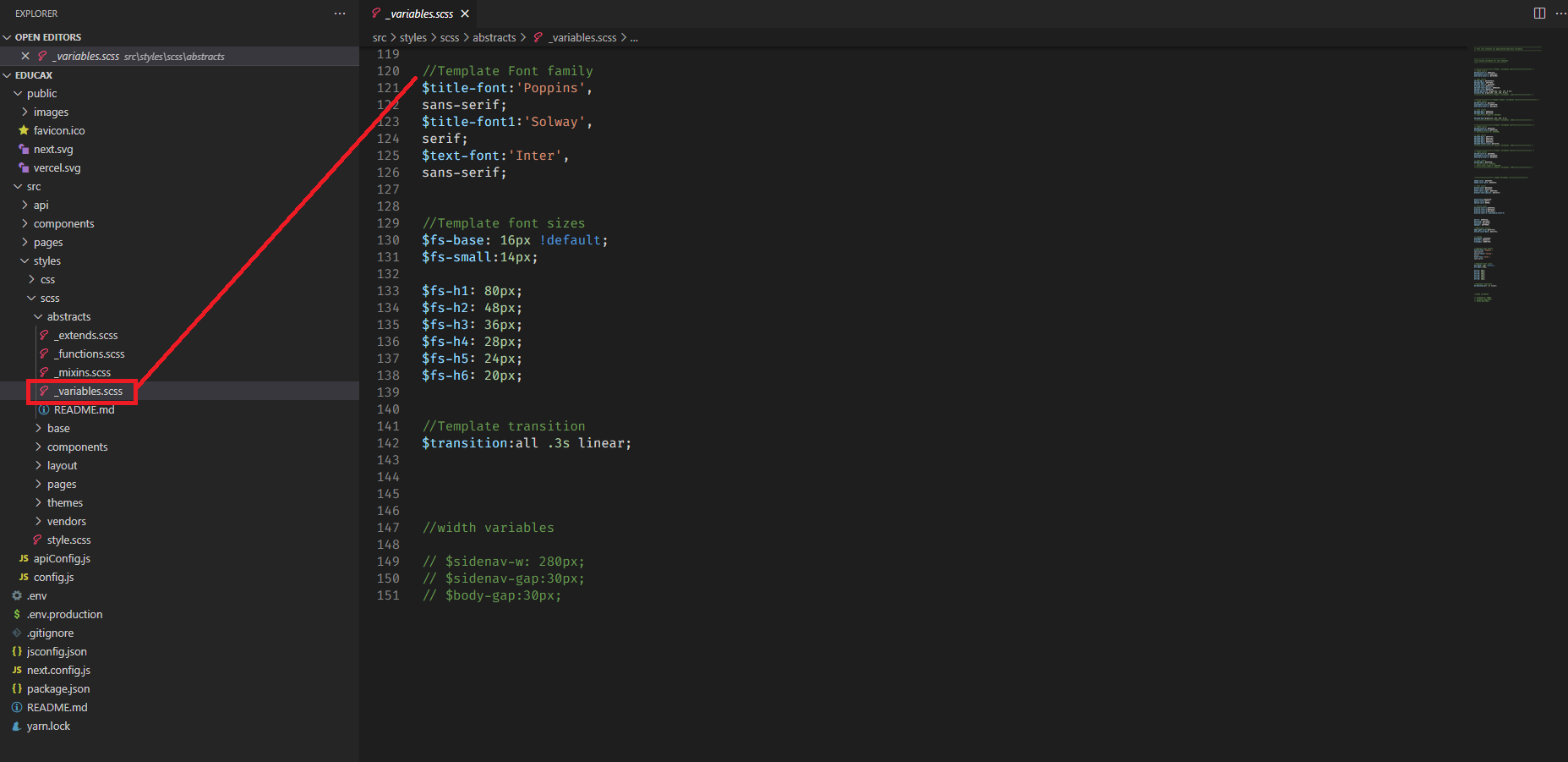The height and width of the screenshot is (762, 1568).
Task: Click the .env gear file icon
Action: (x=17, y=596)
